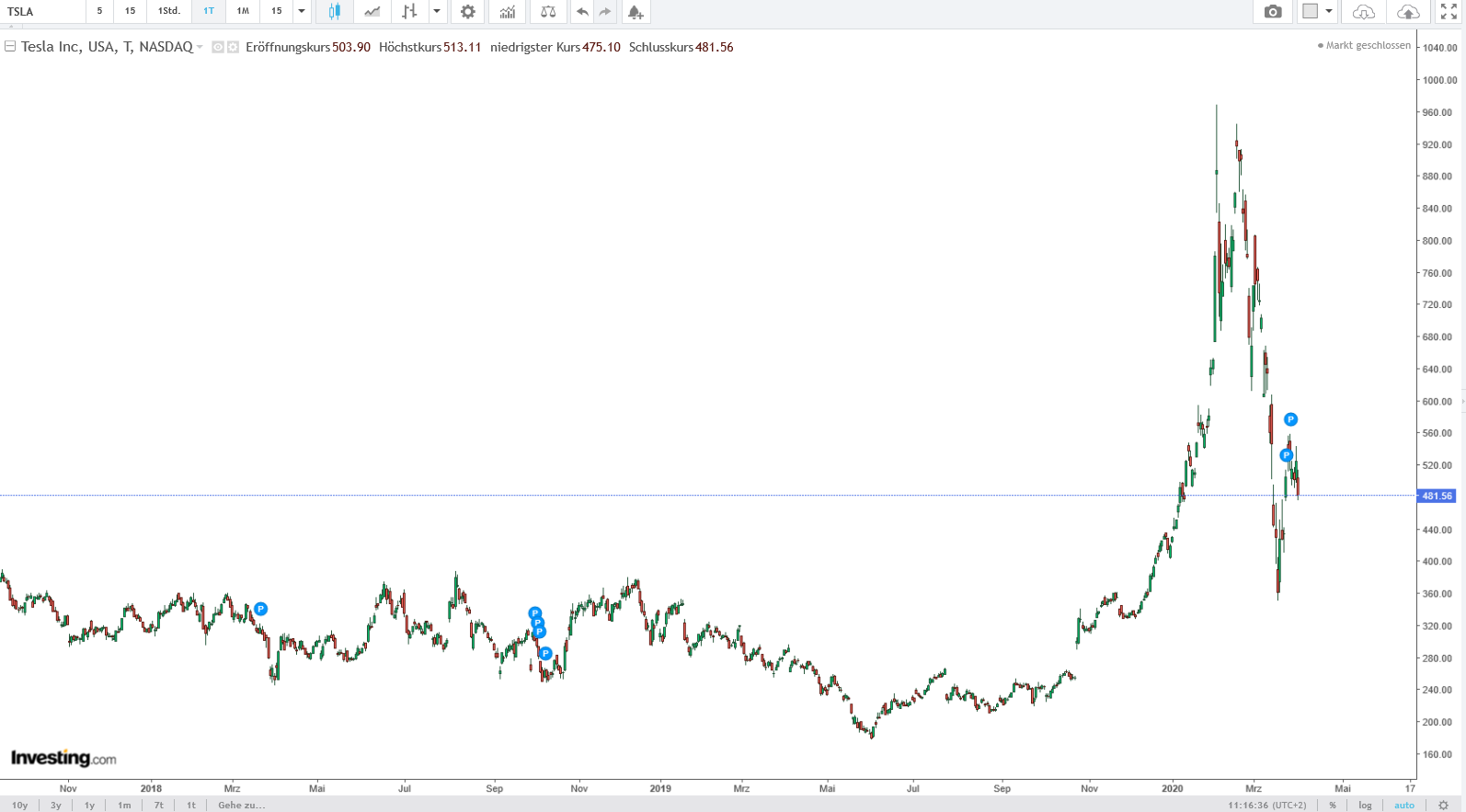1466x812 pixels.
Task: Set time range to 3y
Action: click(56, 805)
